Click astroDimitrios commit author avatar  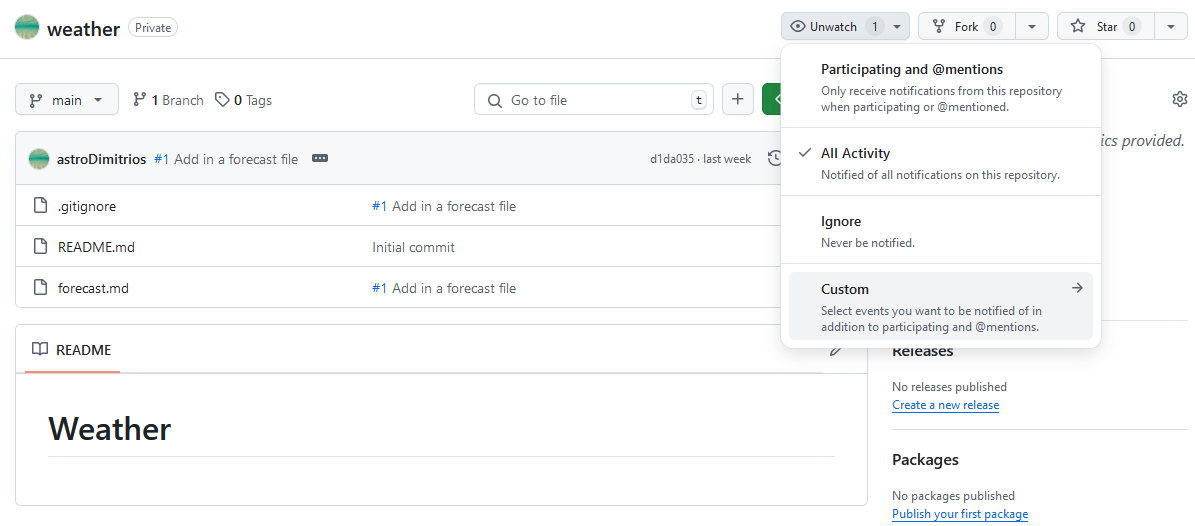[x=39, y=159]
